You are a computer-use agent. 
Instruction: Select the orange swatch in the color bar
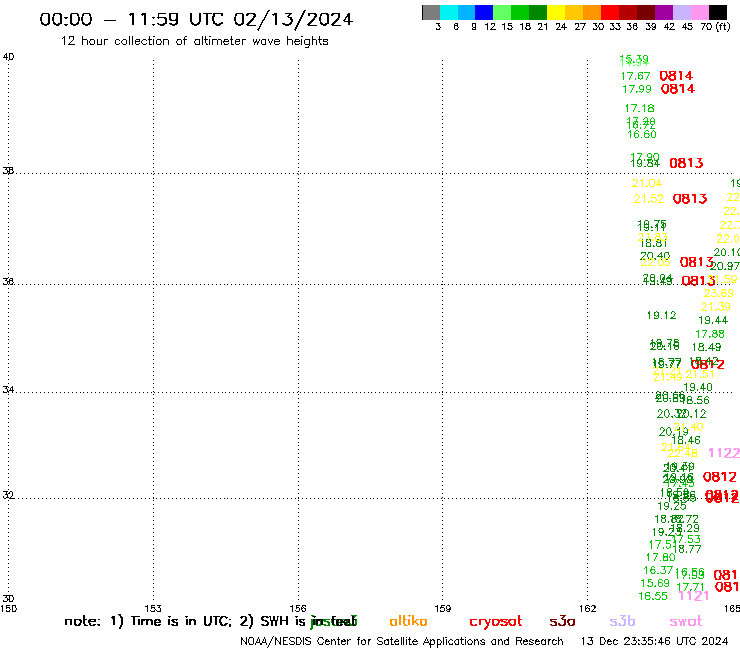tap(592, 12)
